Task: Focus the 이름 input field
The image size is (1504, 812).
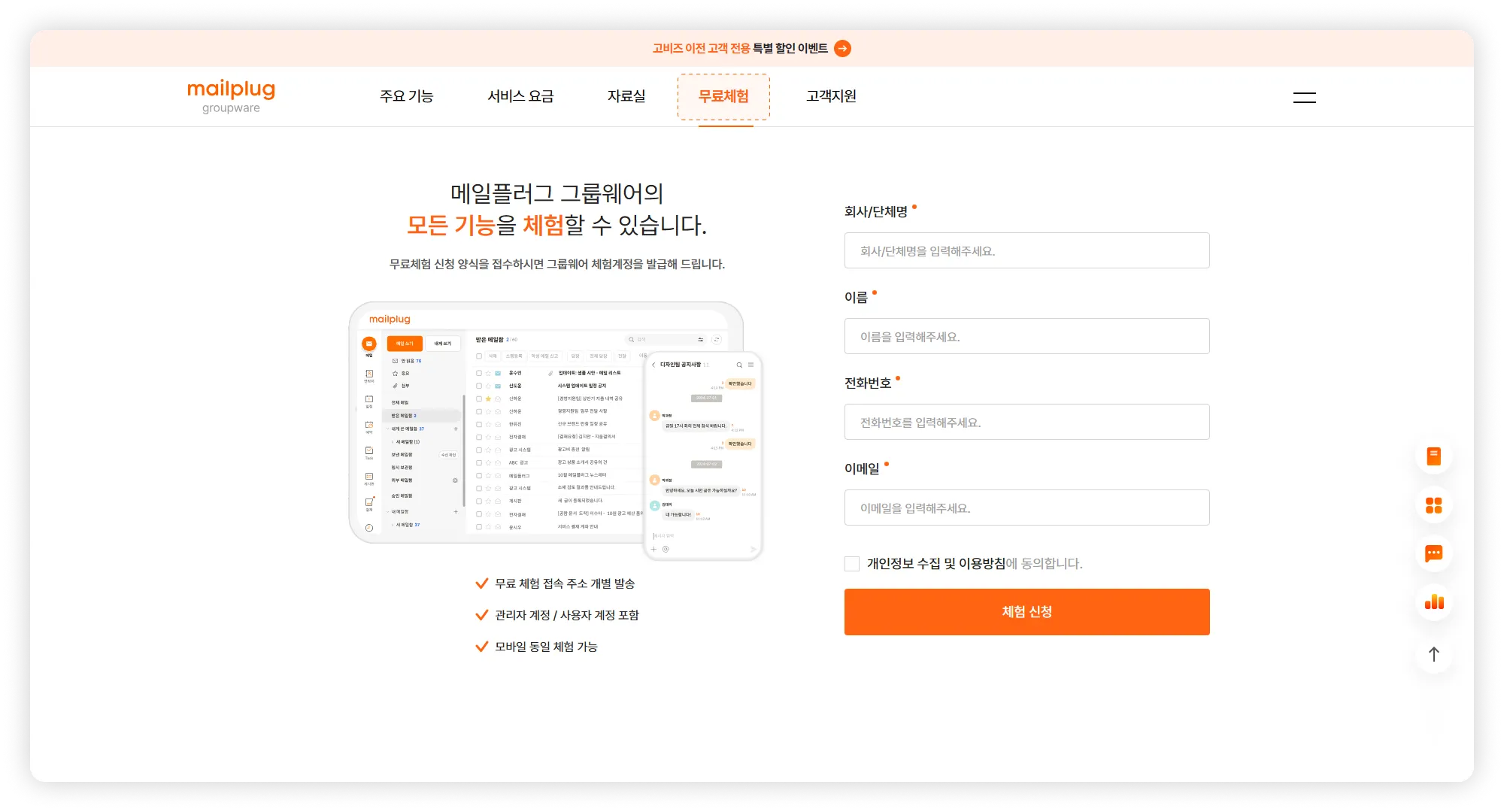Action: (x=1026, y=337)
